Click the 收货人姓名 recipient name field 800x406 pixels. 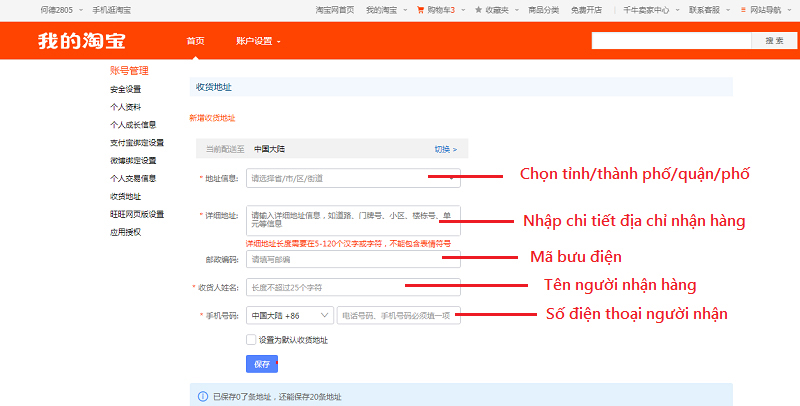(x=353, y=287)
